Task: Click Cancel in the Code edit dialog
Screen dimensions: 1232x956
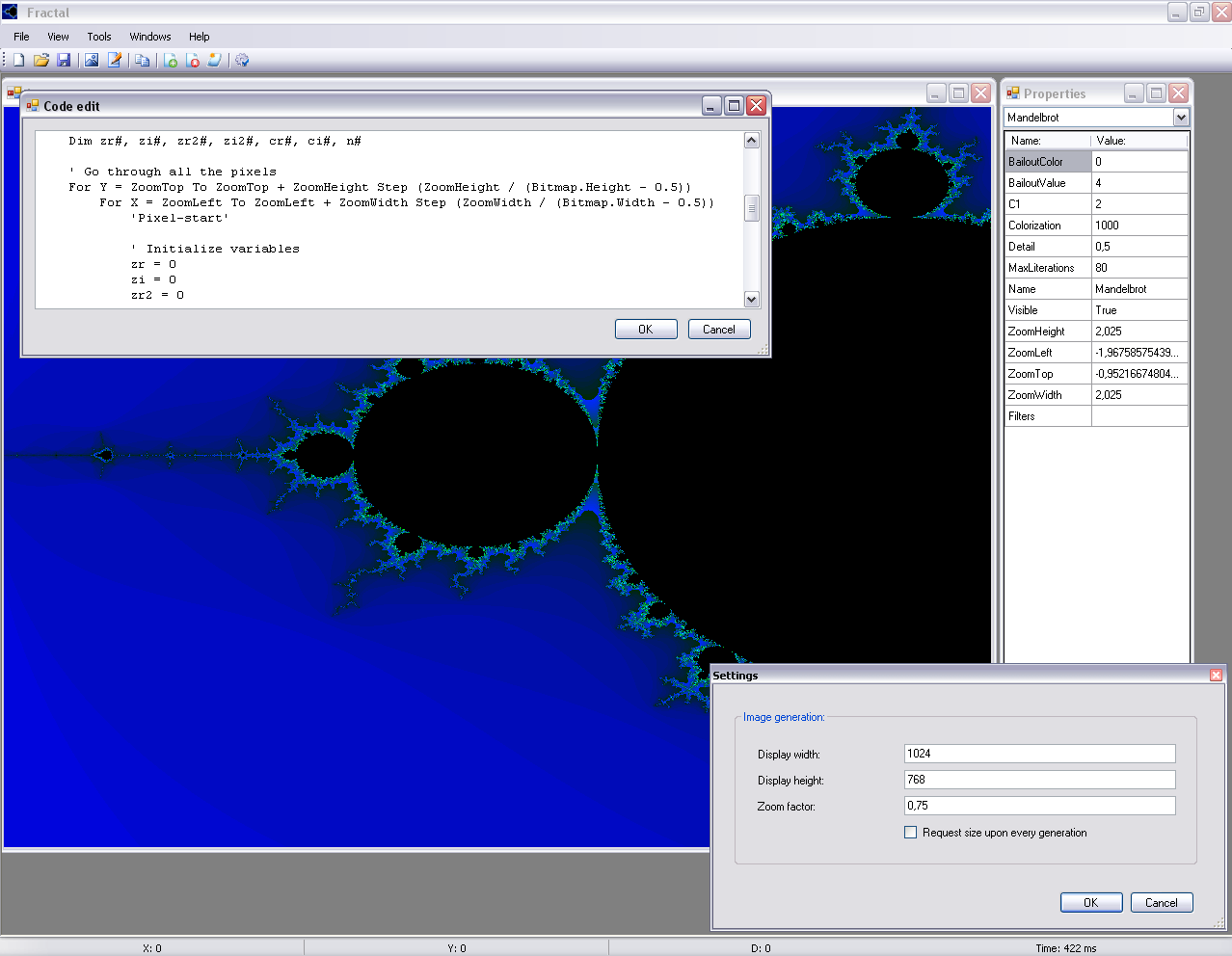Action: coord(719,330)
